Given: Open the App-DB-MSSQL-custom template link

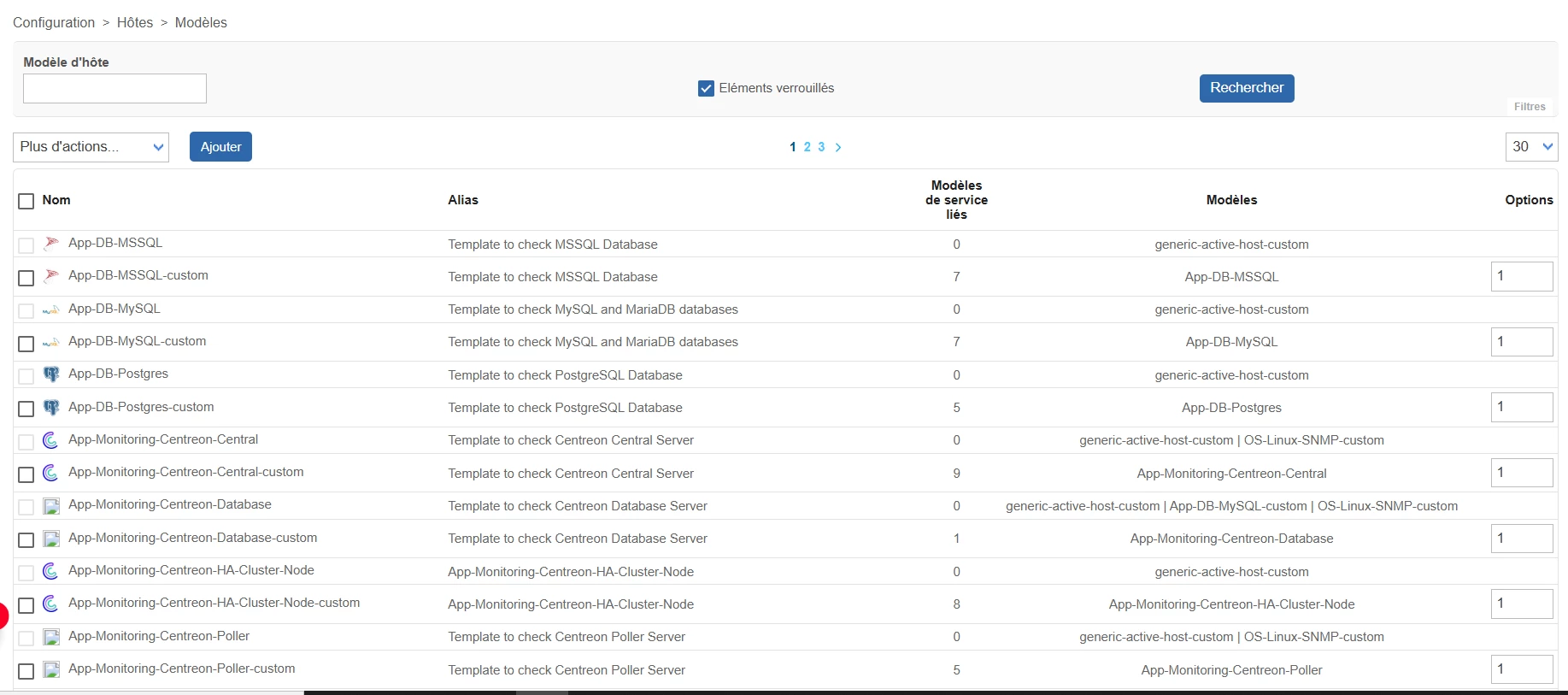Looking at the screenshot, I should [138, 275].
